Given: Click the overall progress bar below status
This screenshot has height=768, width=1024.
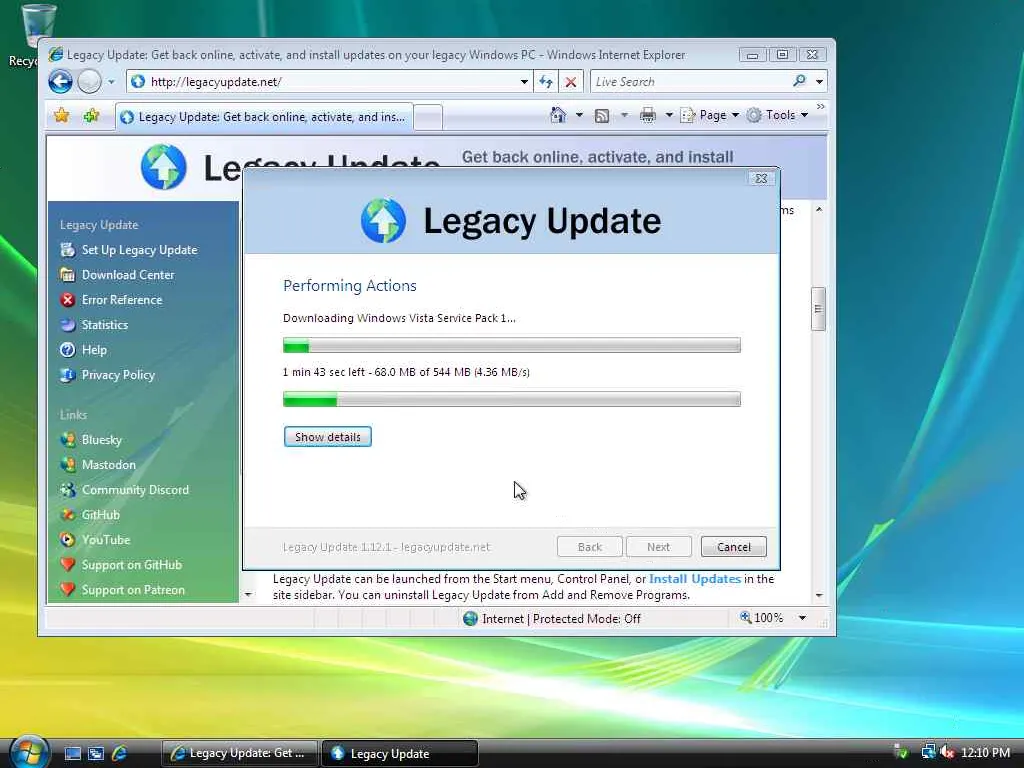Looking at the screenshot, I should (511, 399).
